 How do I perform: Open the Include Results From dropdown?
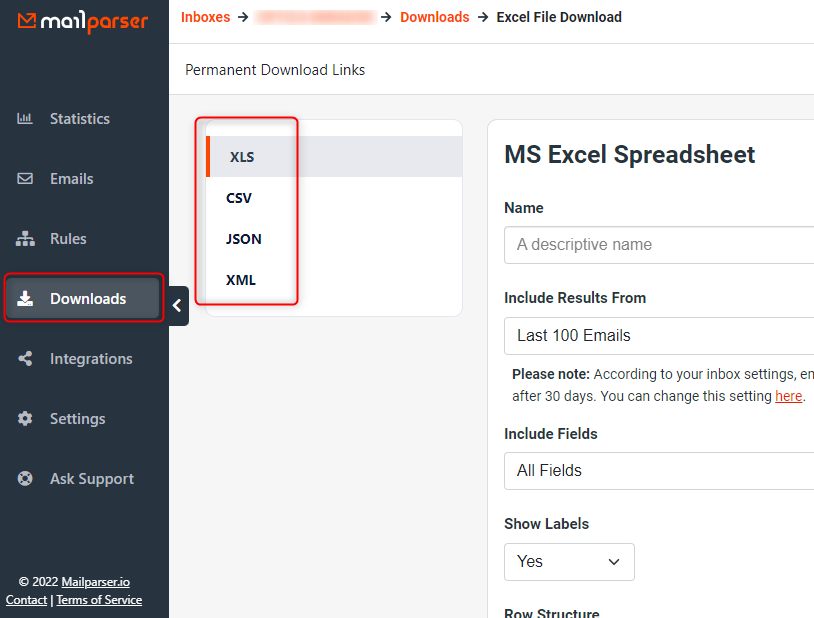(x=660, y=335)
